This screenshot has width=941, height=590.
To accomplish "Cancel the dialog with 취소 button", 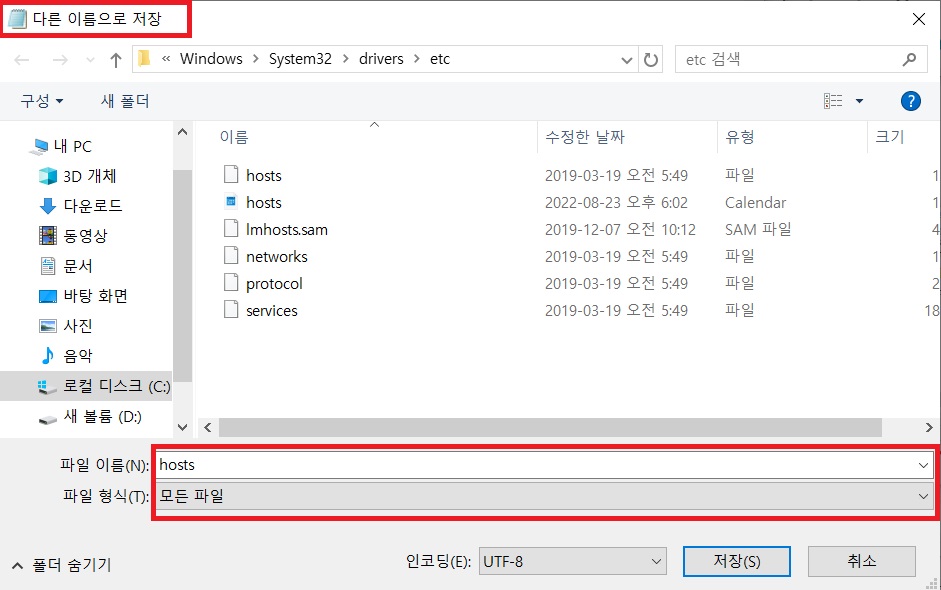I will (x=861, y=561).
